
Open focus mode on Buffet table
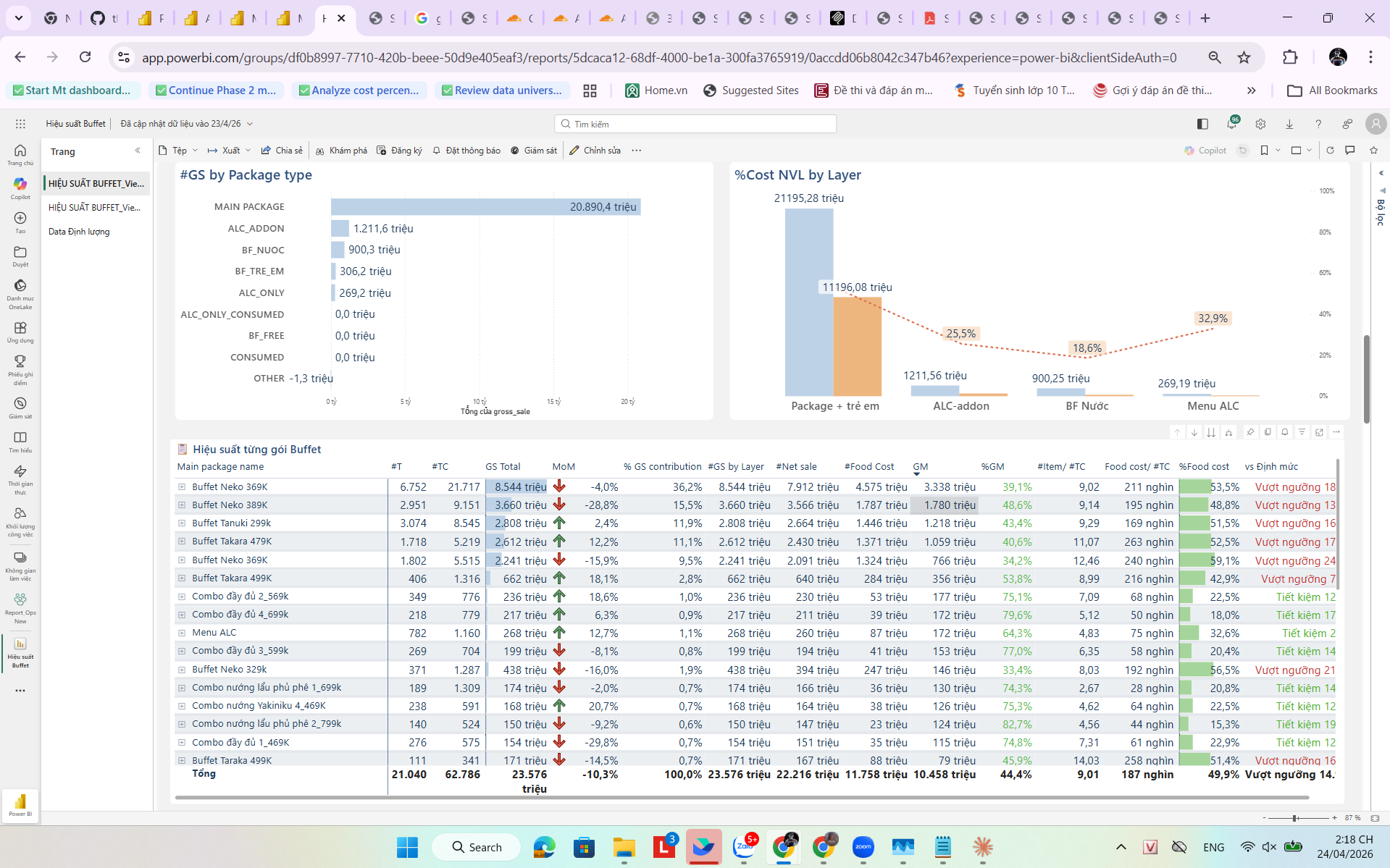pos(1319,432)
